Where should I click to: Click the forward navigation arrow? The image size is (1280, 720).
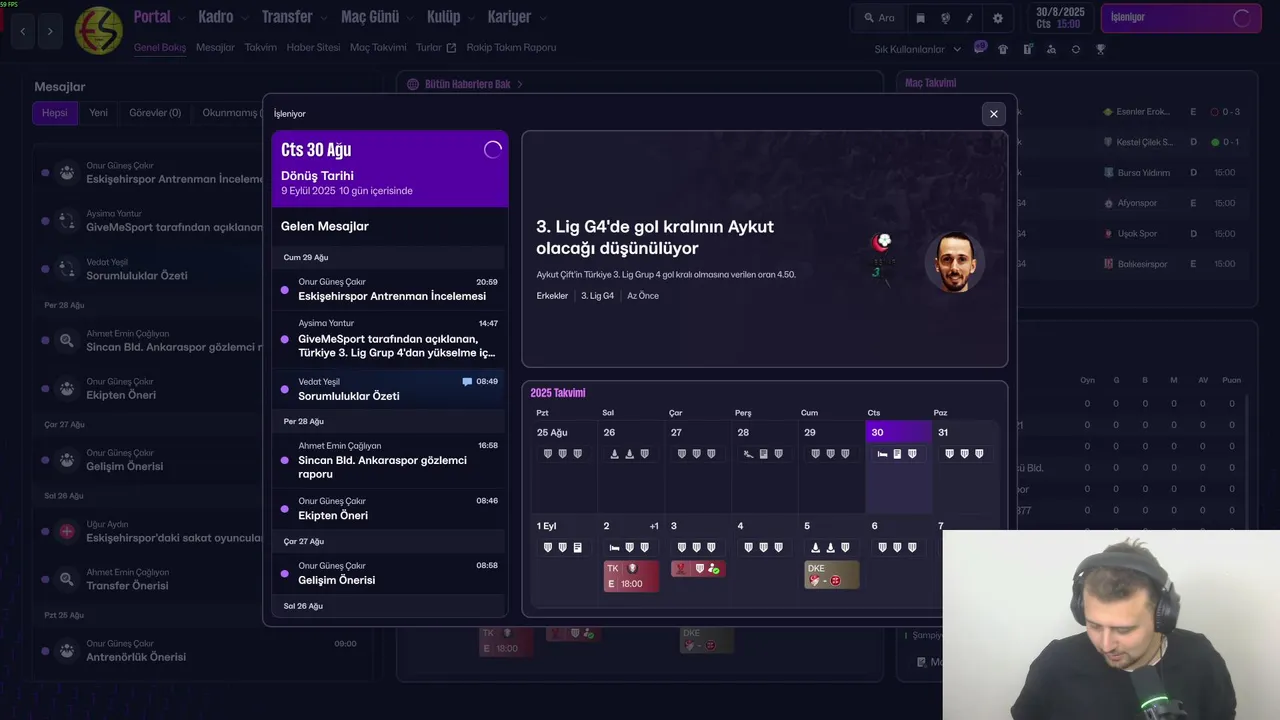coord(50,32)
